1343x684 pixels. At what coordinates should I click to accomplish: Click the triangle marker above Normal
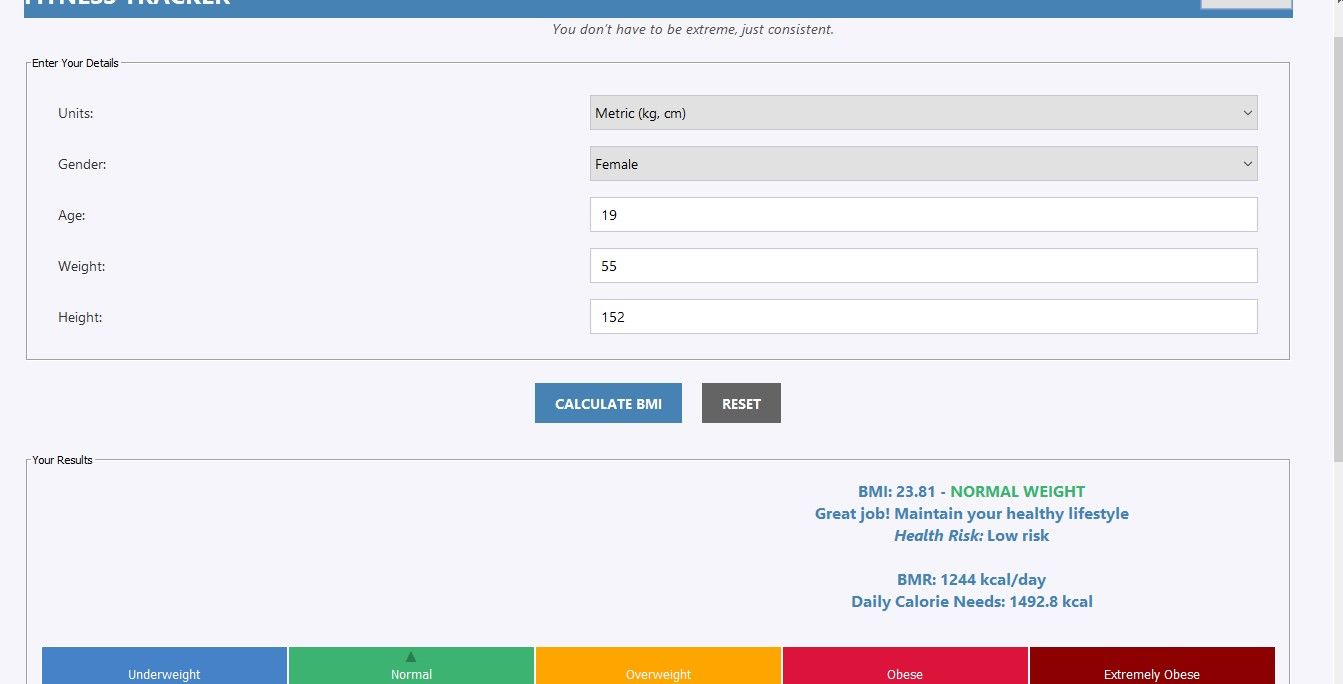click(x=411, y=657)
